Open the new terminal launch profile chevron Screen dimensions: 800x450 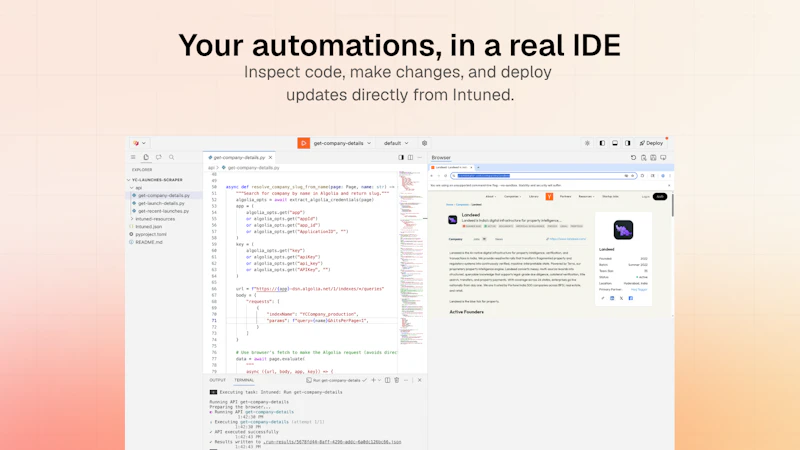click(379, 380)
